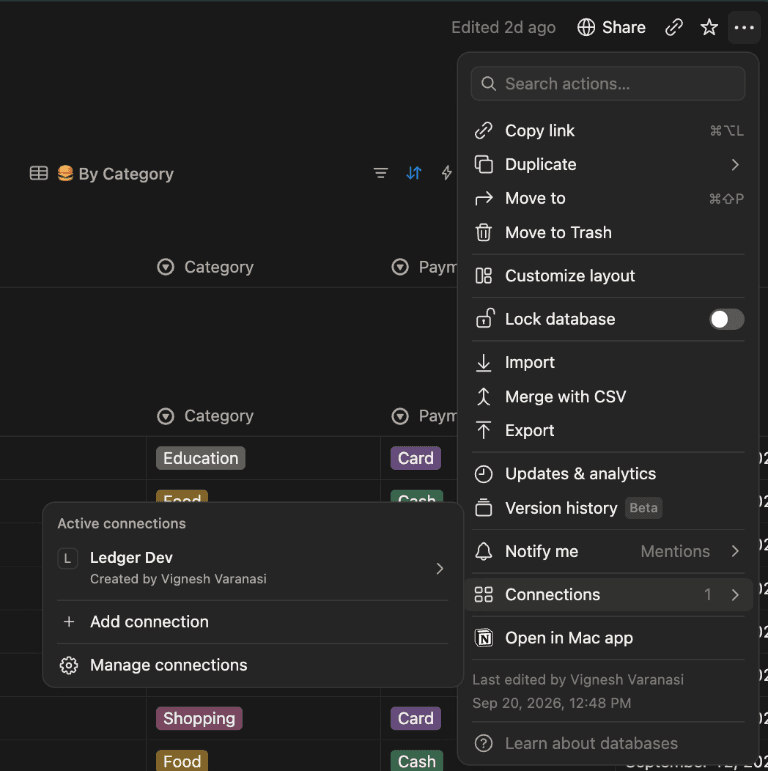This screenshot has width=768, height=771.
Task: Select the By Category view tab
Action: (102, 174)
